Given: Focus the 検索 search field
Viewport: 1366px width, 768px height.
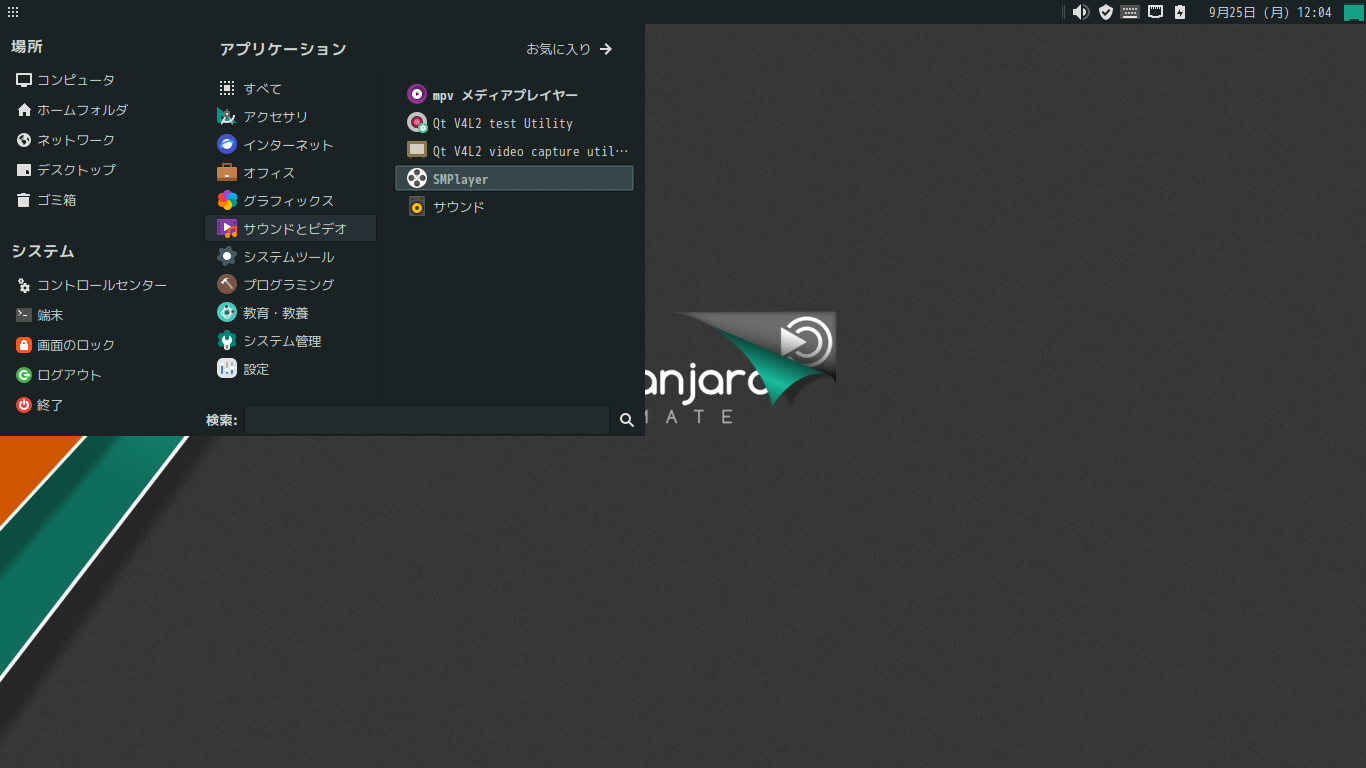Looking at the screenshot, I should tap(427, 420).
